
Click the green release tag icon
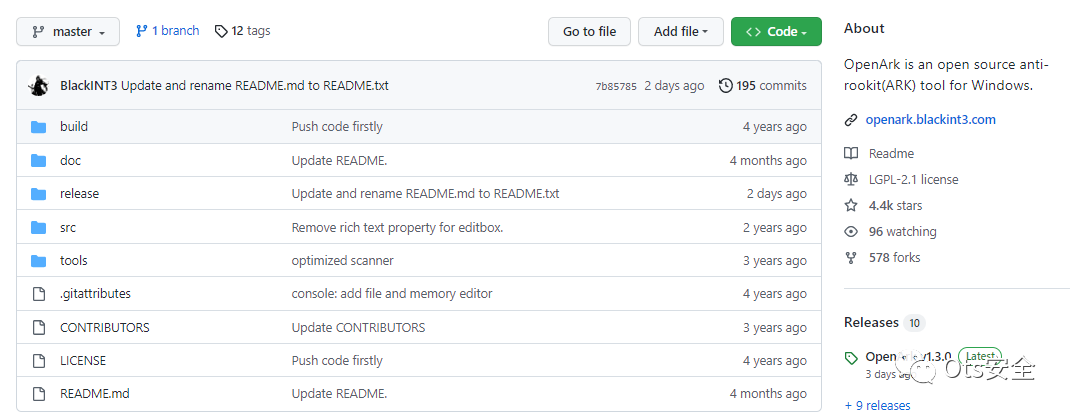[x=851, y=358]
